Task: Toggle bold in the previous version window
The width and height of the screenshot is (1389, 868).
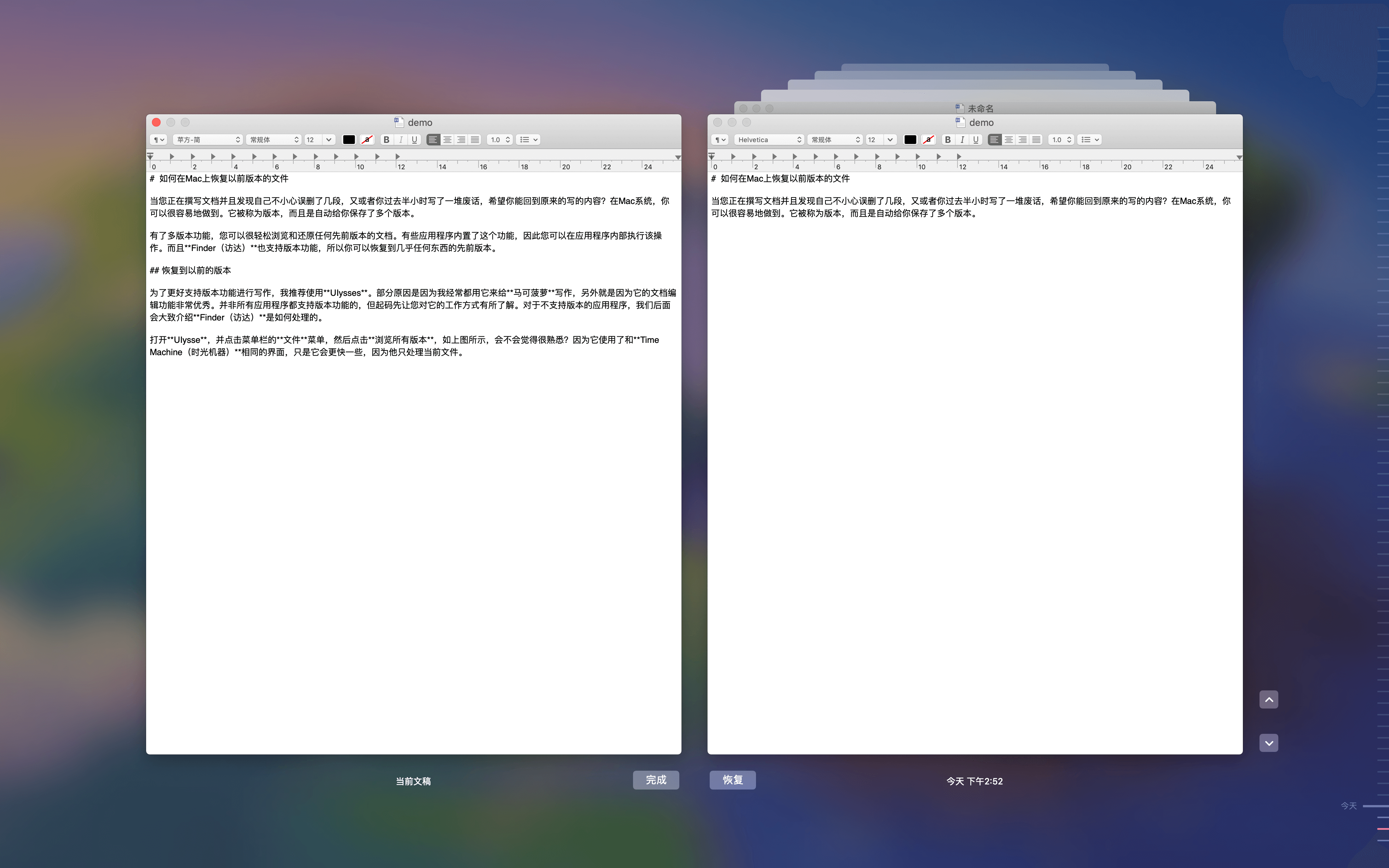Action: click(948, 140)
